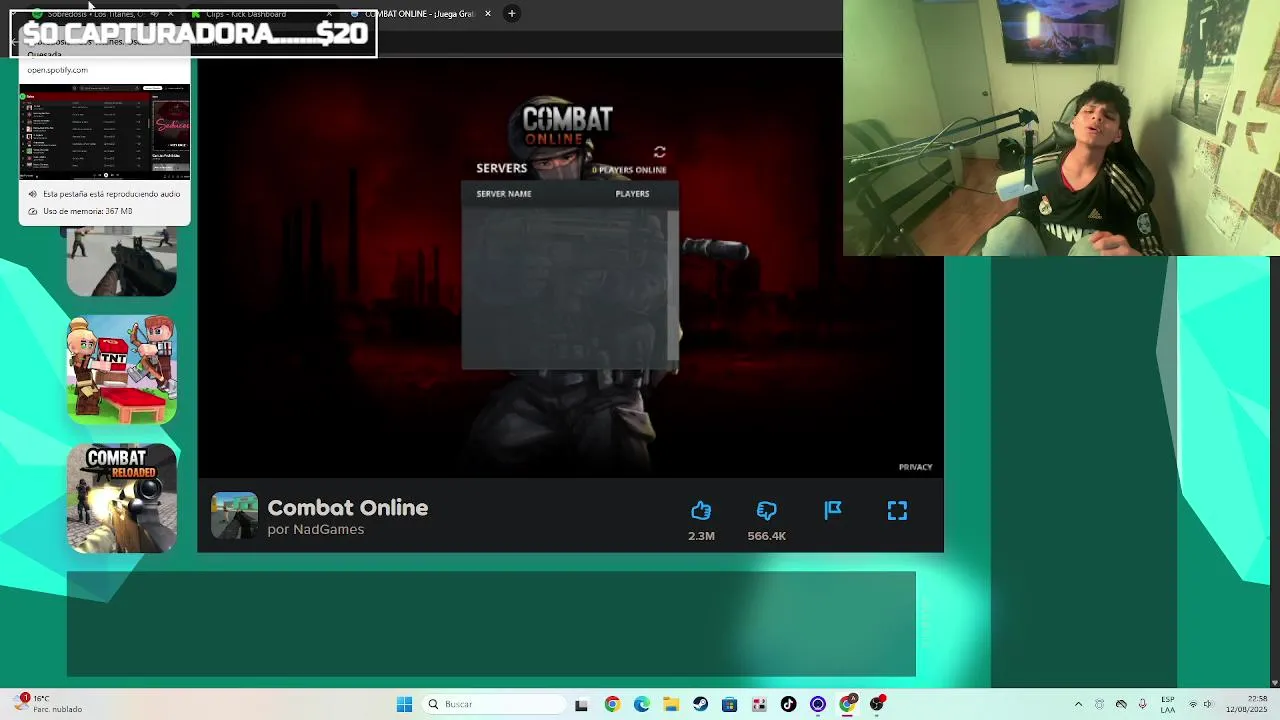Refresh the Combat Online server list
This screenshot has height=720, width=1280.
[659, 152]
